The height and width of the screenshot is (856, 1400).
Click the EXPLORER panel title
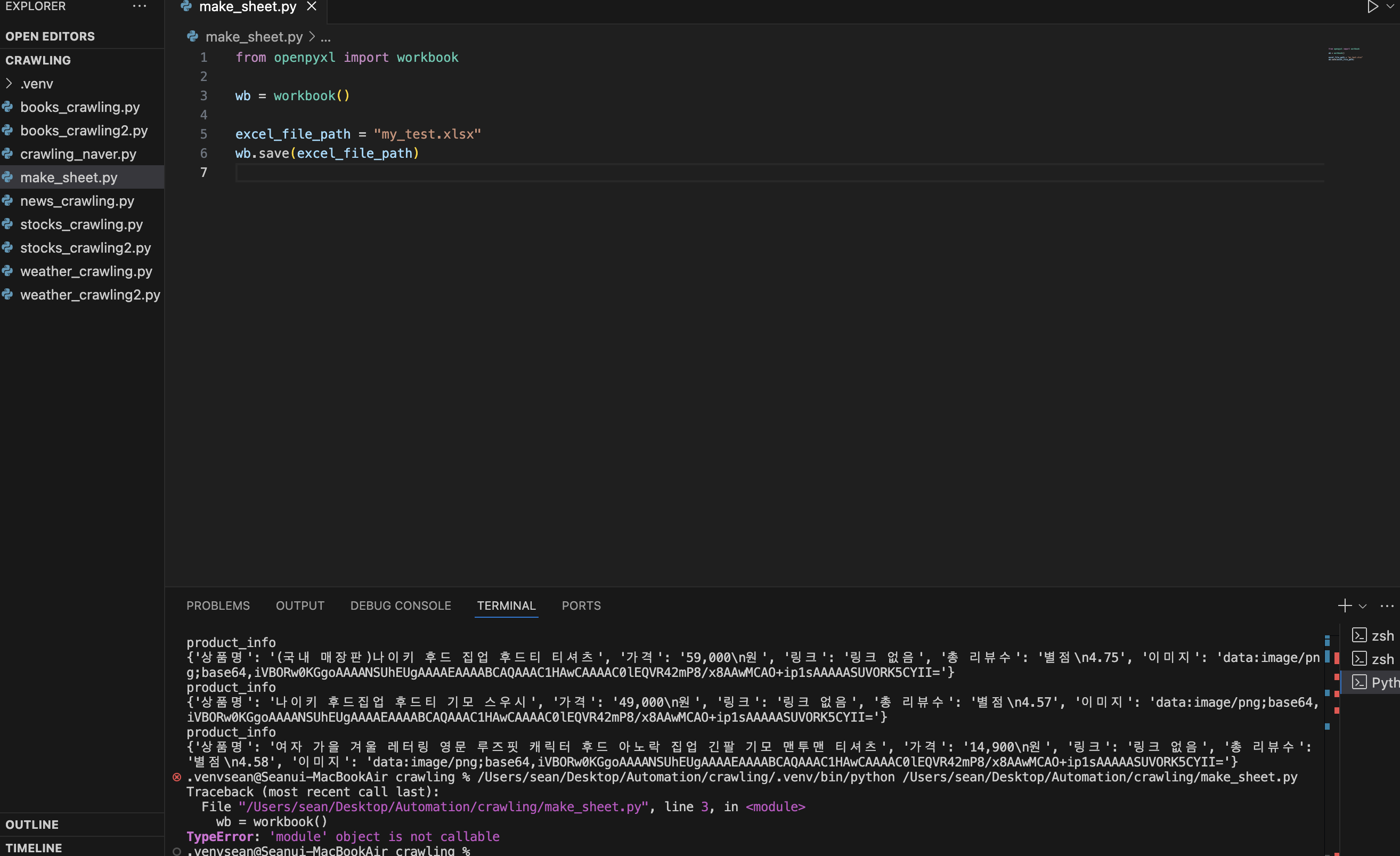pos(35,6)
